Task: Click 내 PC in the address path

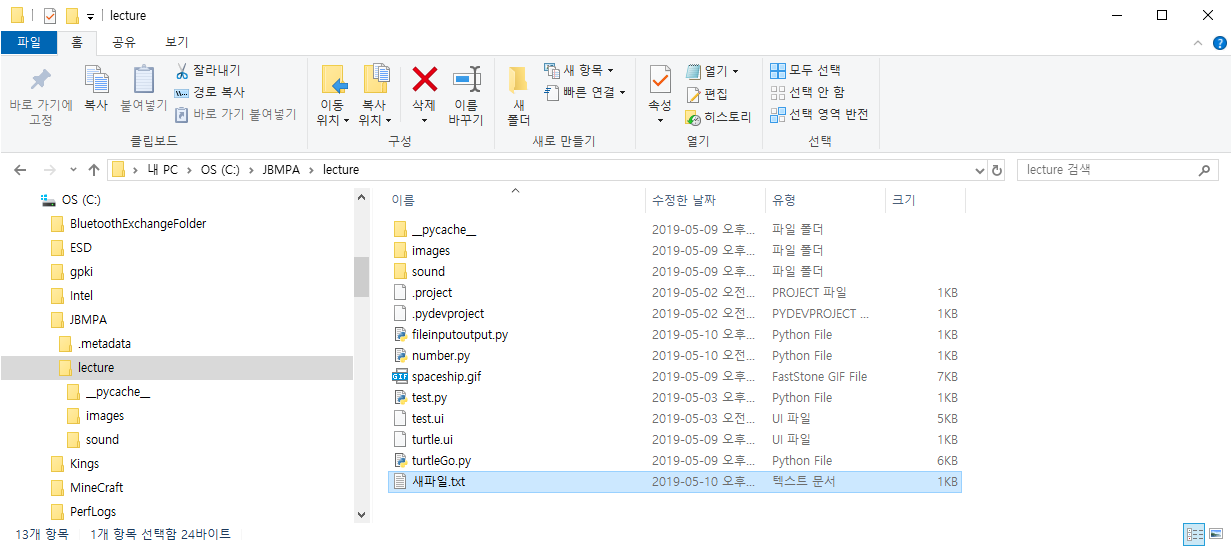Action: coord(162,170)
